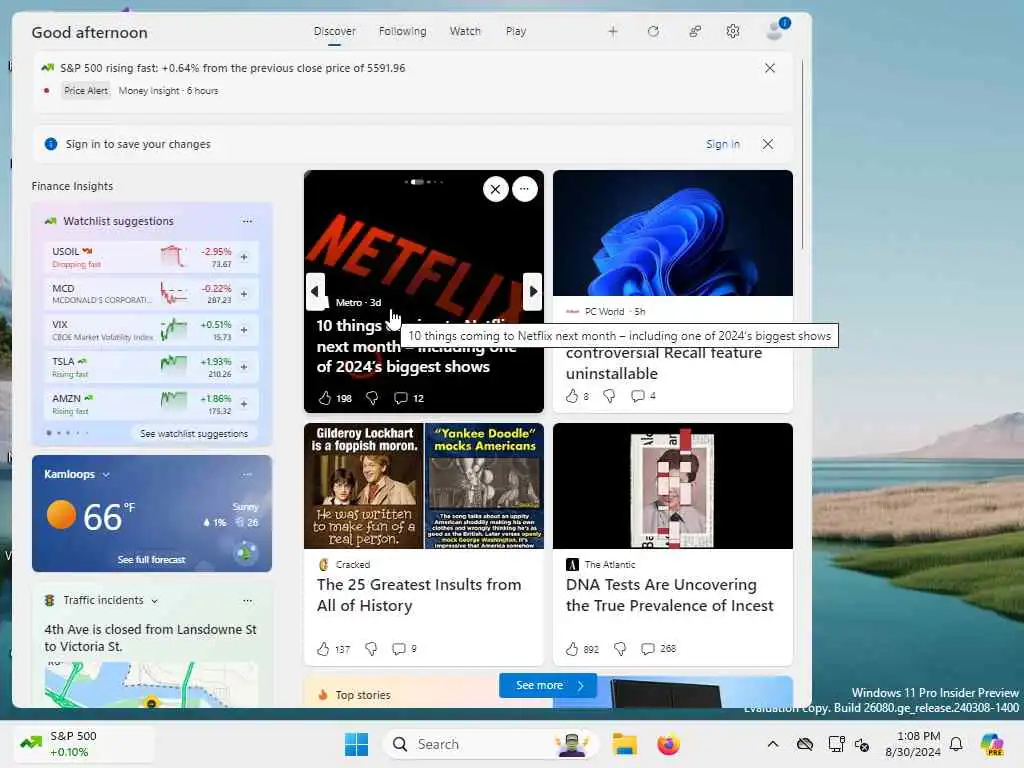Open the profile avatar in widgets header
Viewport: 1024px width, 768px height.
776,30
